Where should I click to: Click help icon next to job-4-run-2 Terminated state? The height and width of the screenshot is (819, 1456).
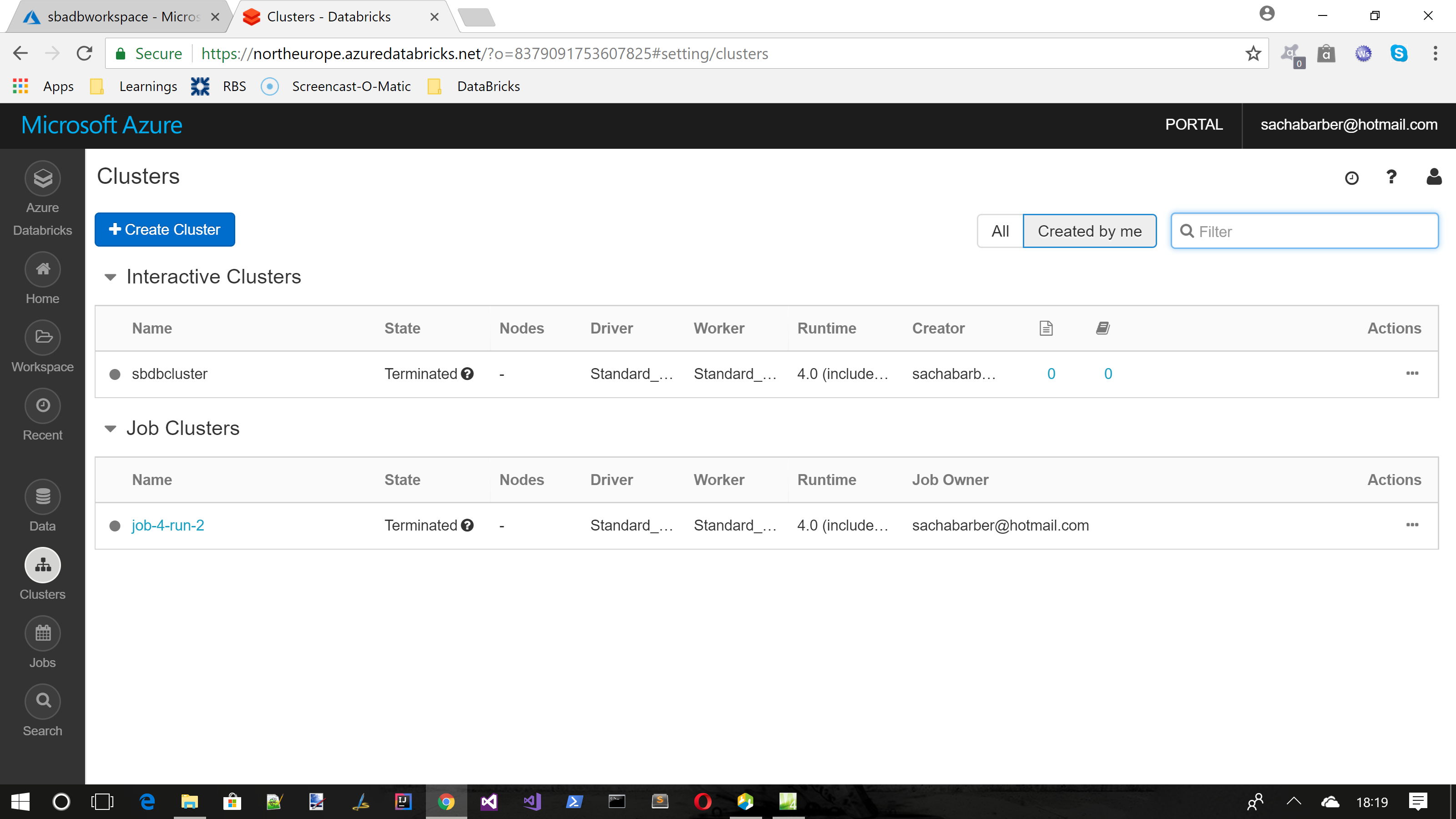point(467,525)
